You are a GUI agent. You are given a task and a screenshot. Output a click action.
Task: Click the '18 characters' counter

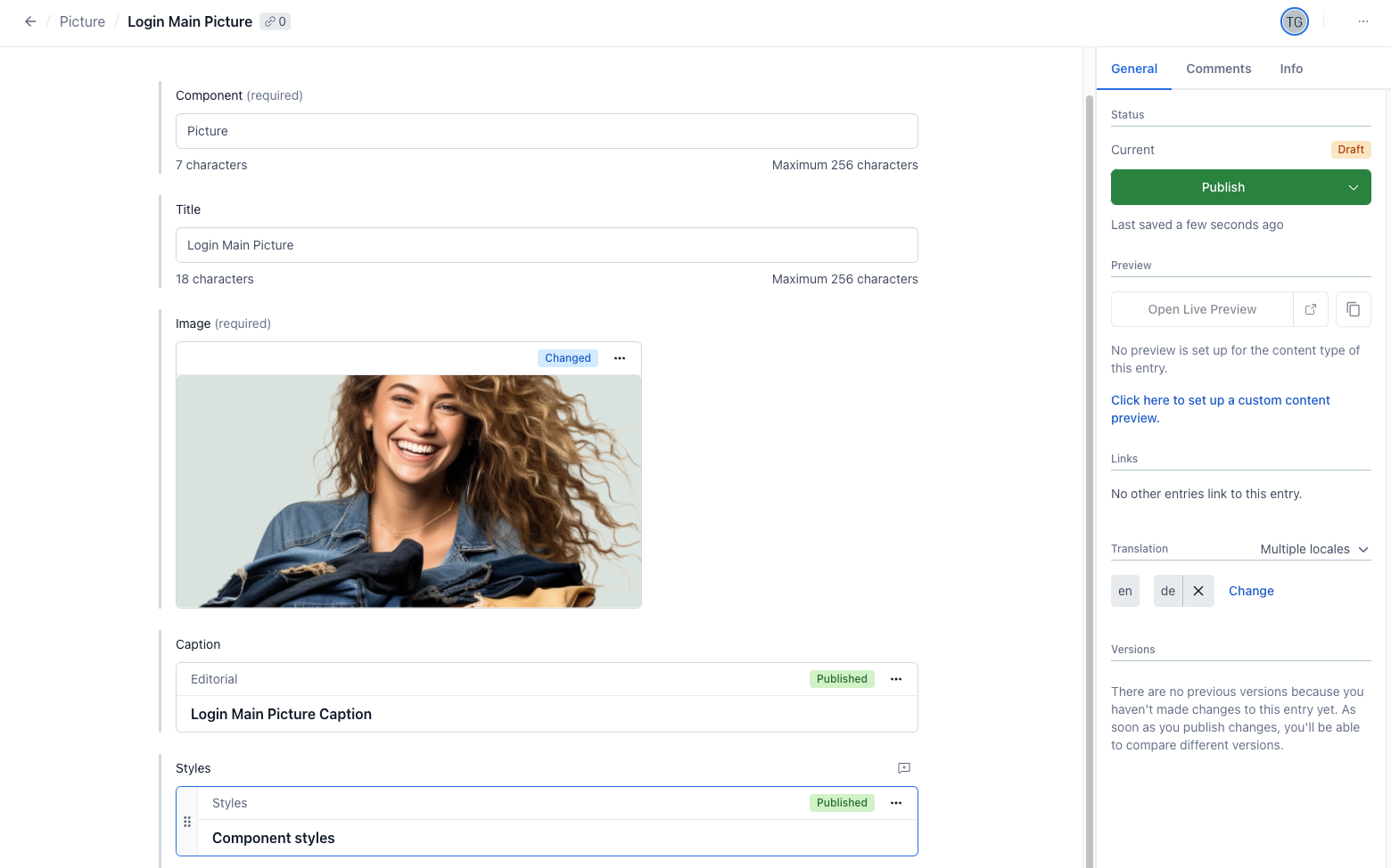click(215, 279)
